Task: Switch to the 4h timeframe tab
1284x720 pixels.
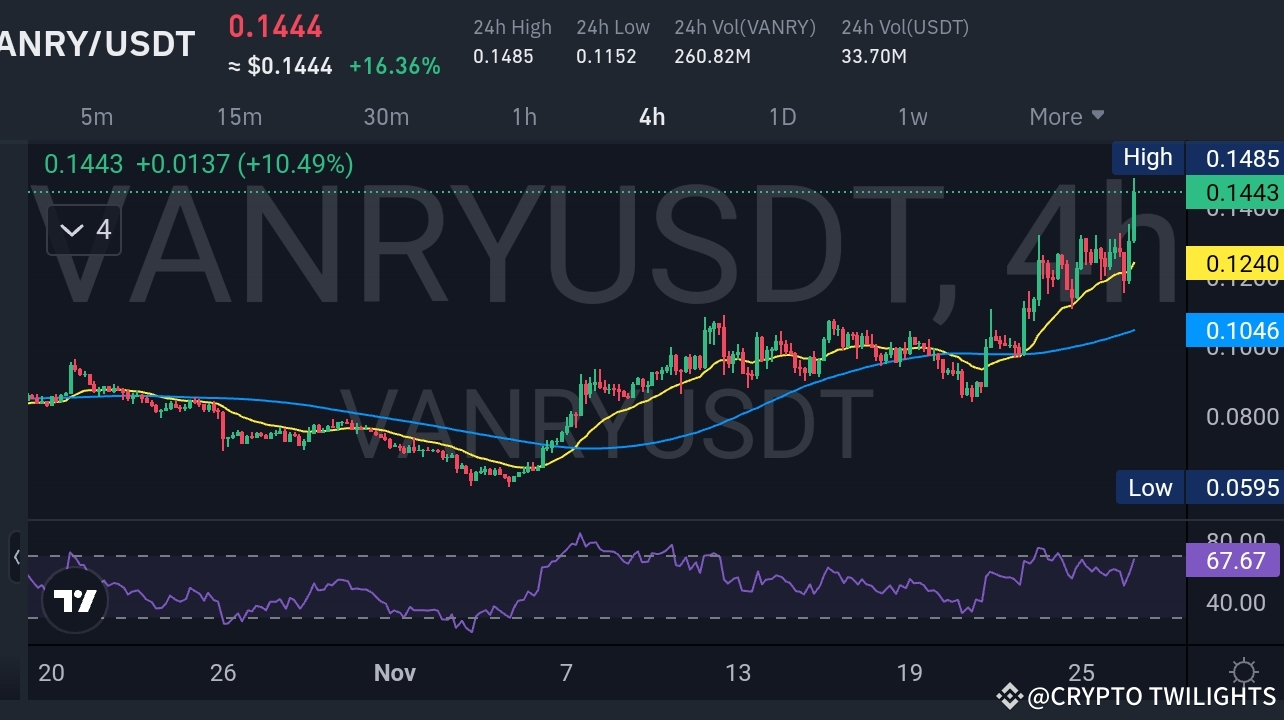Action: pos(651,117)
